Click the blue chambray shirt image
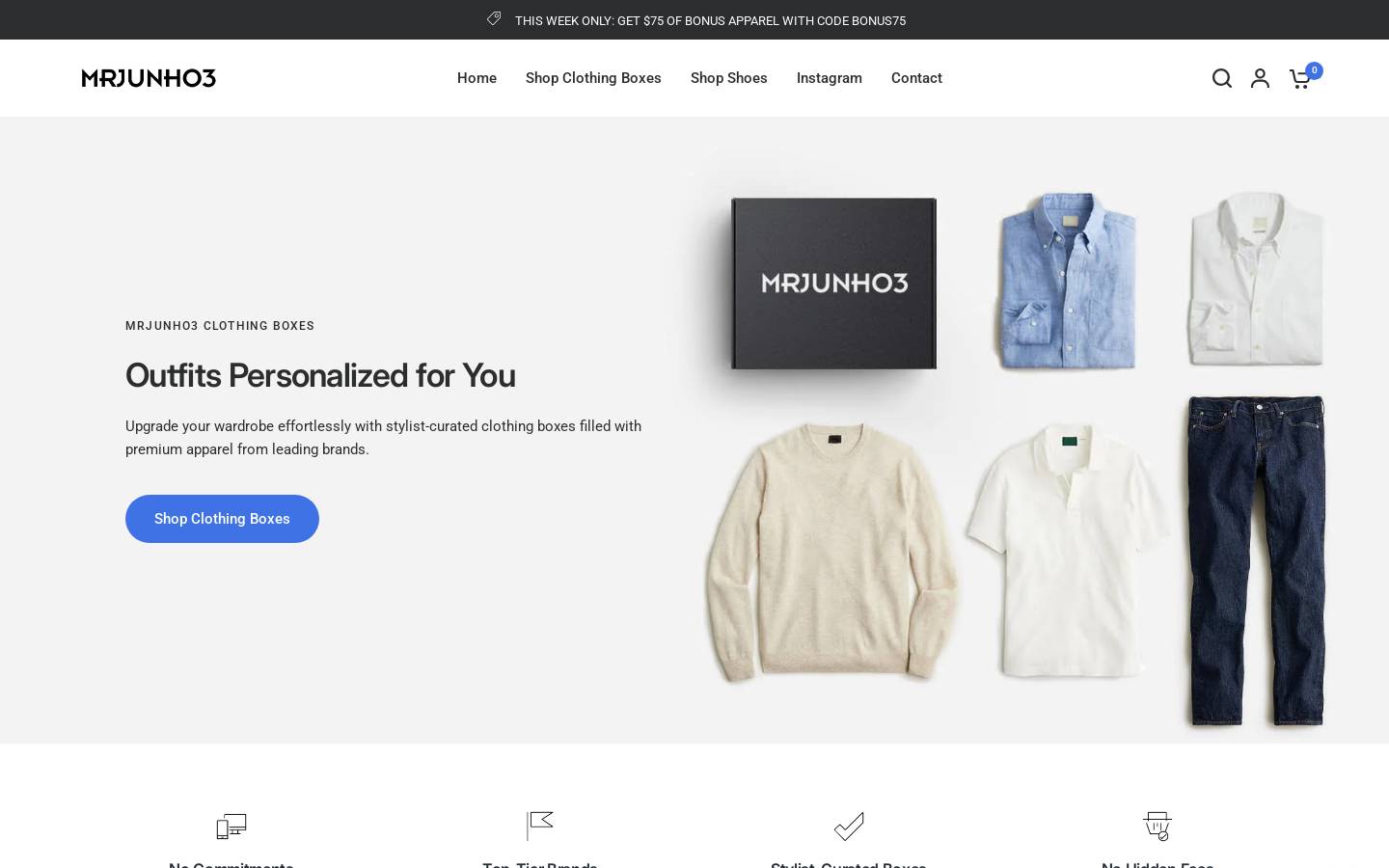The height and width of the screenshot is (868, 1389). tap(1065, 281)
